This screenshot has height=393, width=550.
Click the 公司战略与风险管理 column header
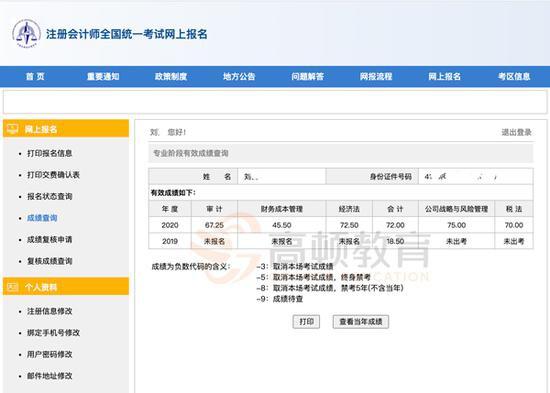coord(456,209)
